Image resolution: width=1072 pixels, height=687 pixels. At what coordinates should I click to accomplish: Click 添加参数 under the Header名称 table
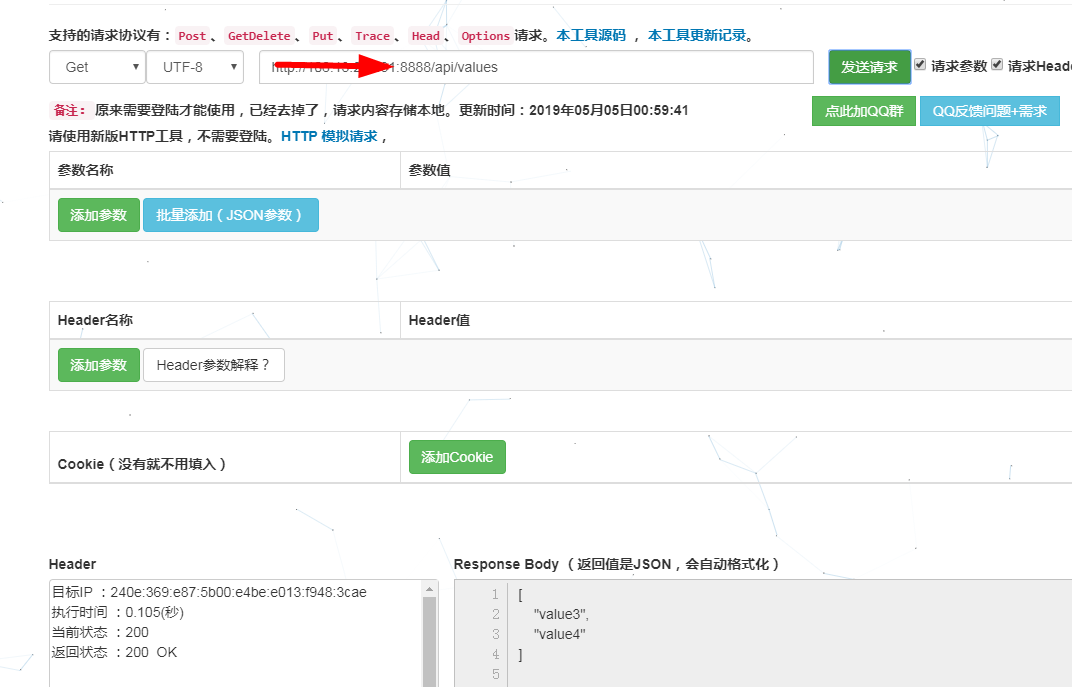pyautogui.click(x=98, y=365)
